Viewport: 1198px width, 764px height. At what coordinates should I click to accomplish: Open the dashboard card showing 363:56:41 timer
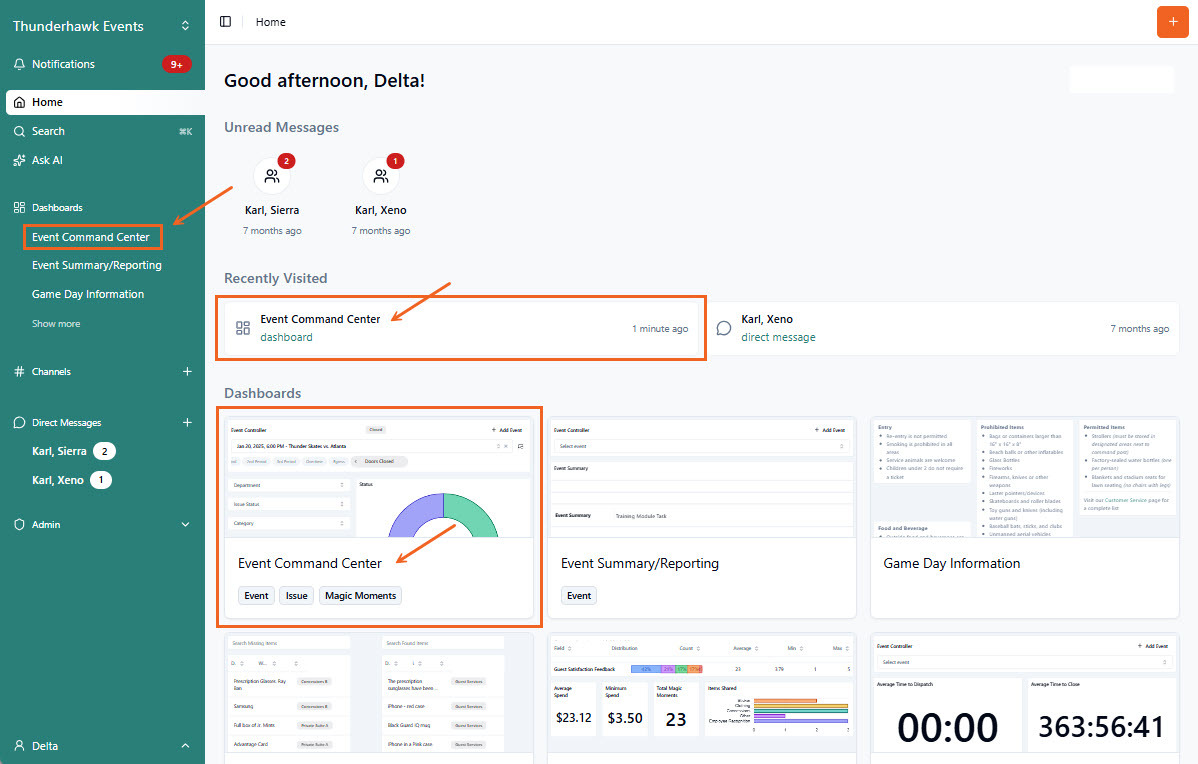[1025, 698]
